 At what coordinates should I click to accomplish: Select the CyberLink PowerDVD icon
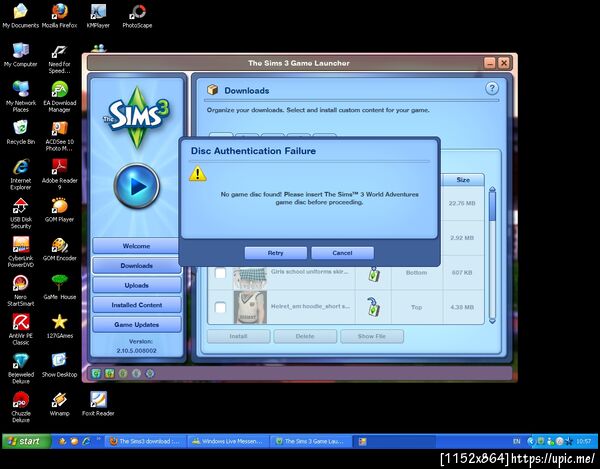(21, 252)
